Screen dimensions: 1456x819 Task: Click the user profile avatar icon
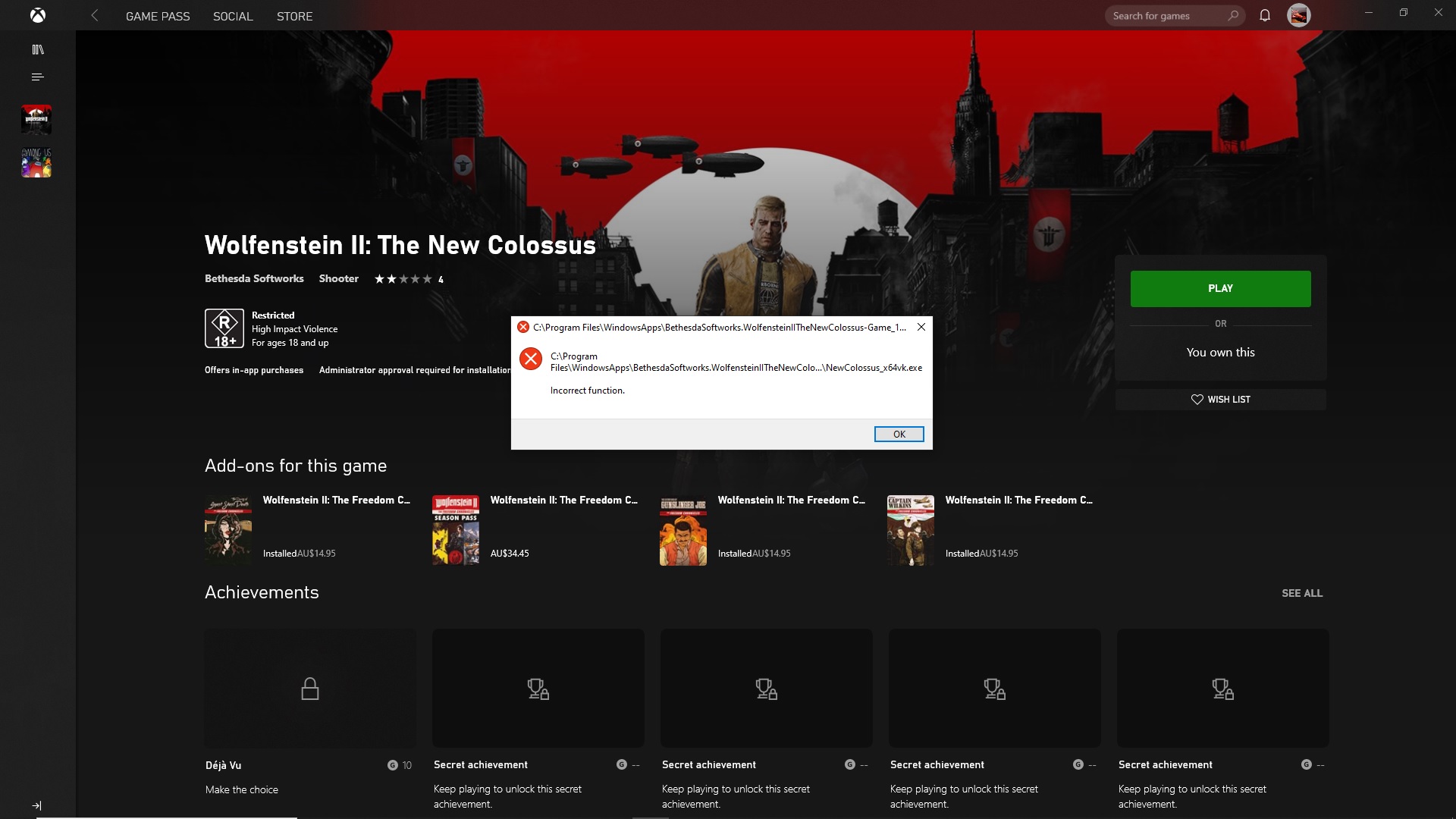coord(1300,15)
